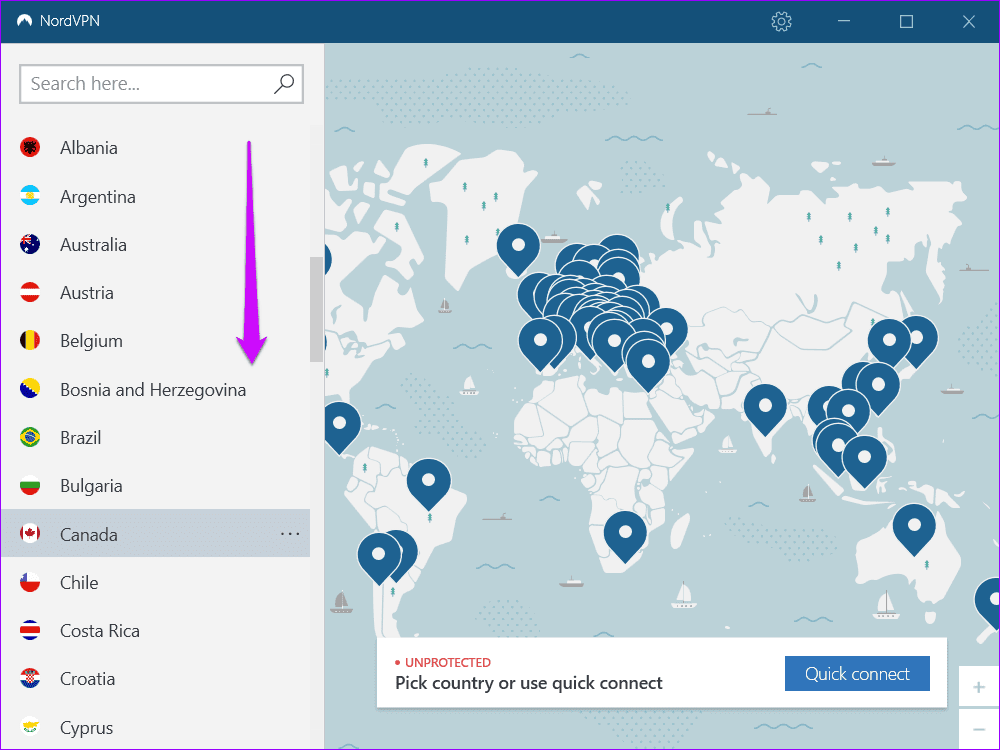The width and height of the screenshot is (1000, 750).
Task: Click the Australia flag icon
Action: (x=30, y=244)
